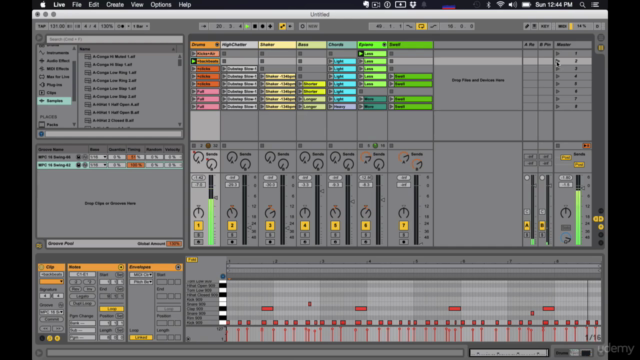Open the clip Groove chooser dropdown
The image size is (640, 360).
click(x=51, y=312)
